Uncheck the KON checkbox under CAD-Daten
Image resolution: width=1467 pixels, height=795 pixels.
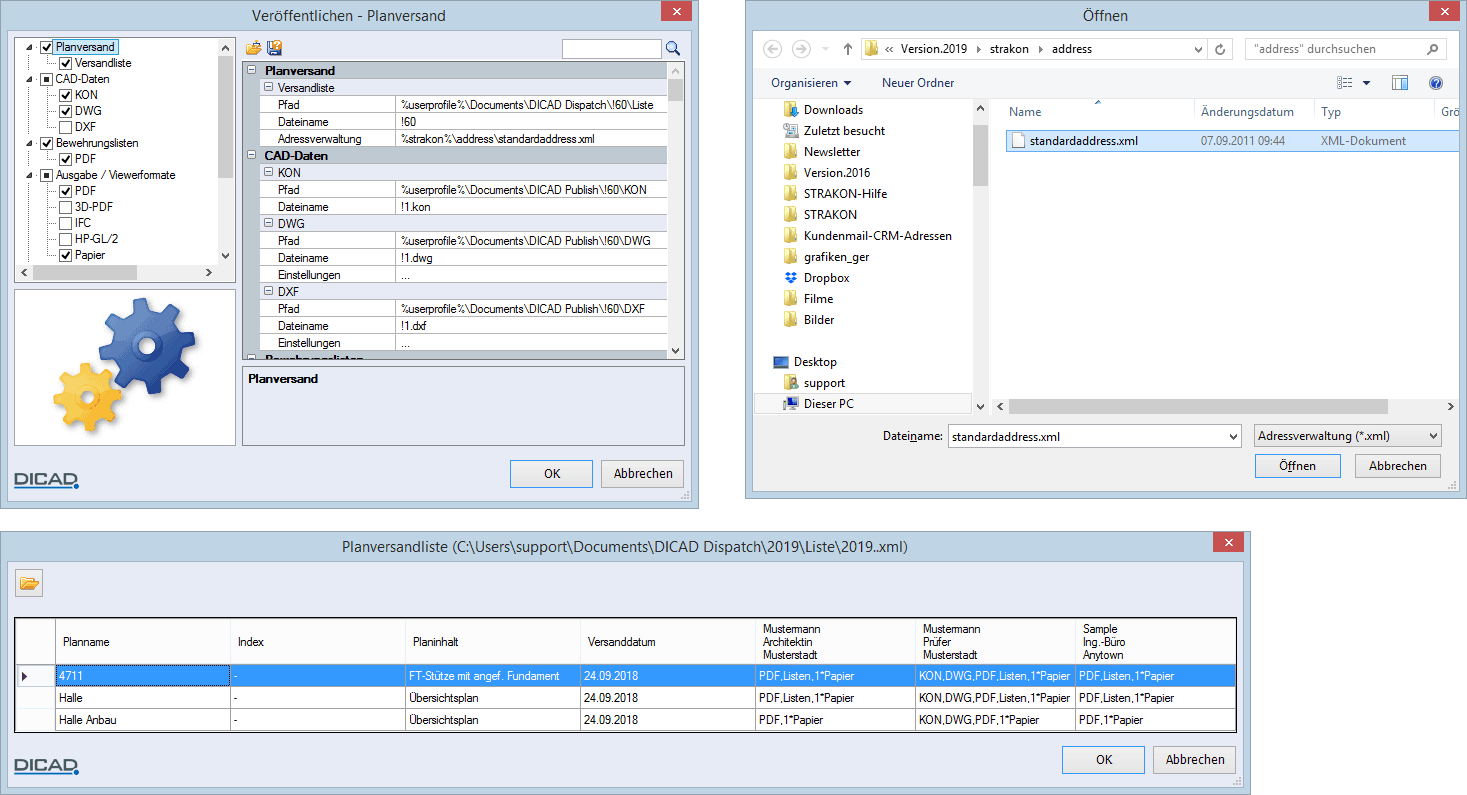[x=66, y=95]
